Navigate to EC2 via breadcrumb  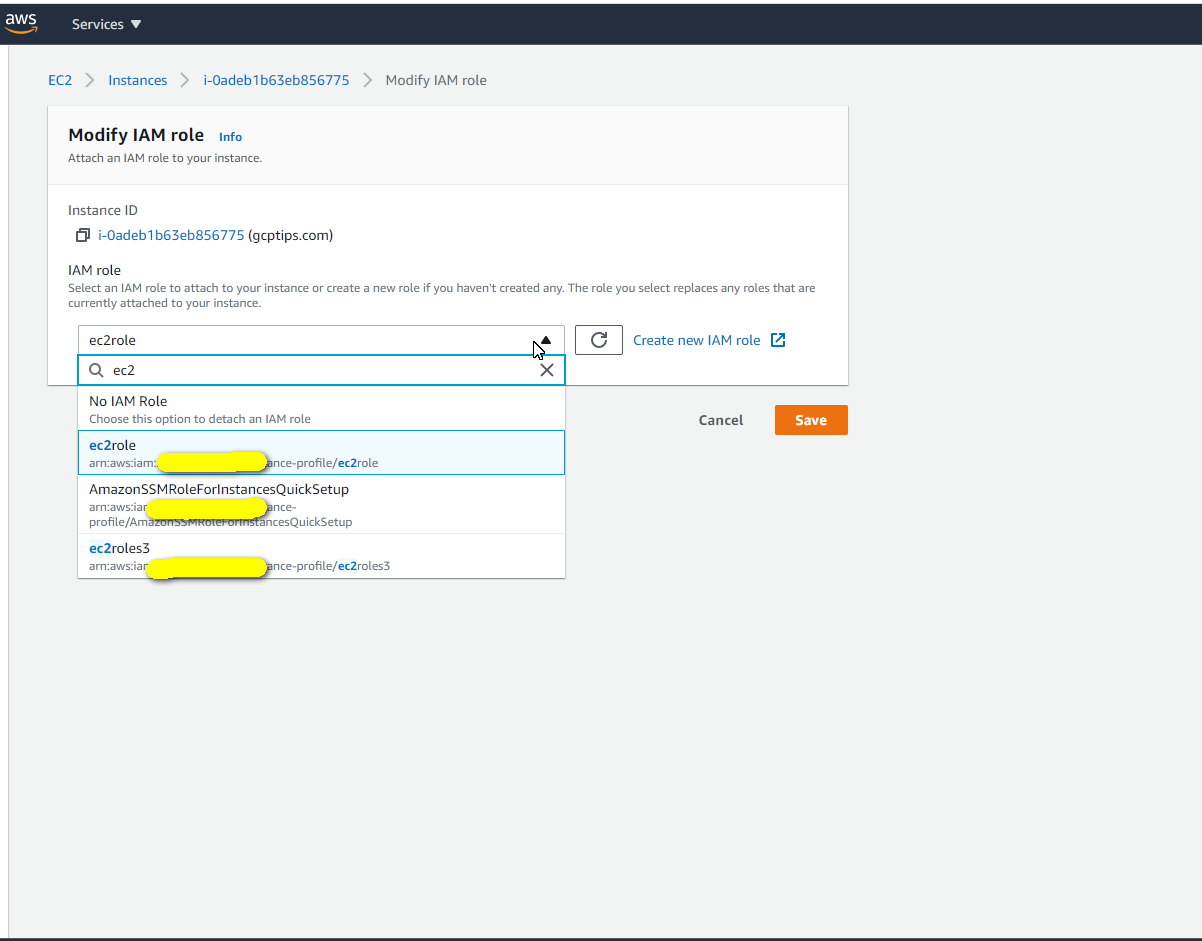point(60,80)
